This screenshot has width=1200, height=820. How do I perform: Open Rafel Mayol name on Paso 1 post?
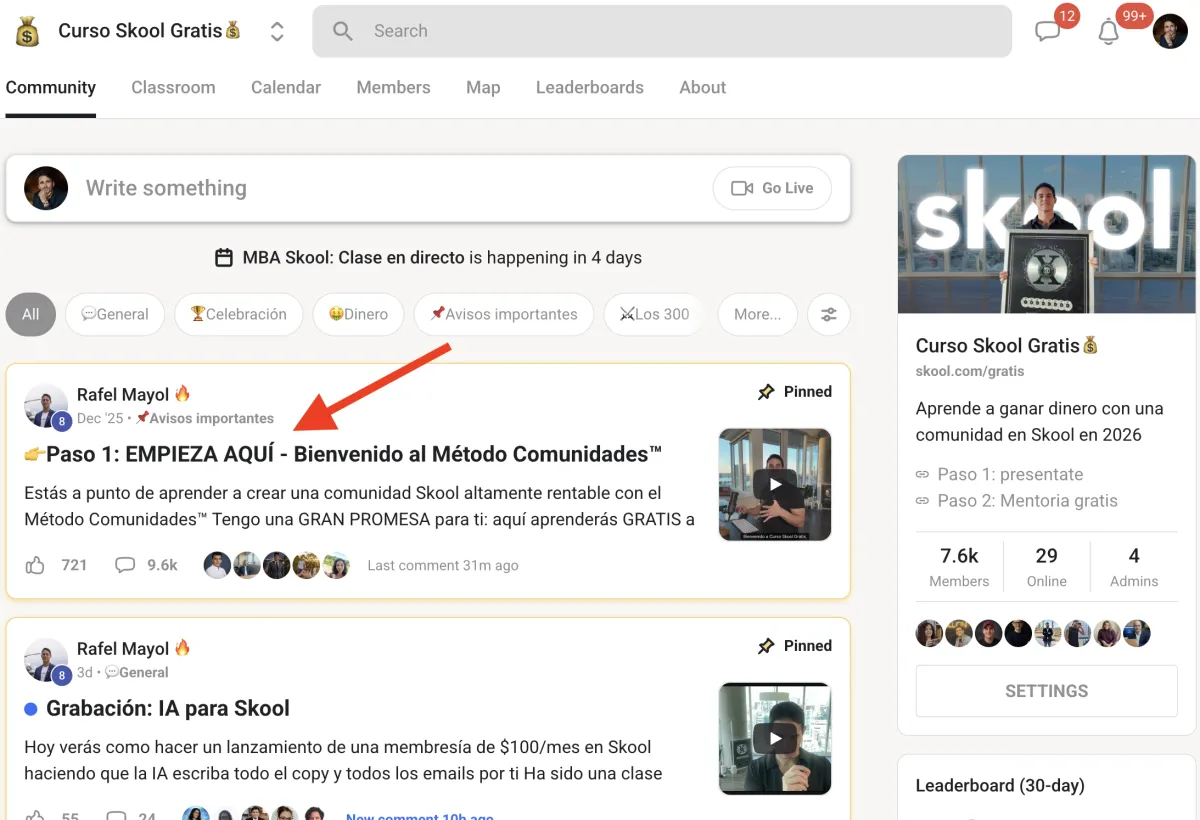tap(123, 394)
